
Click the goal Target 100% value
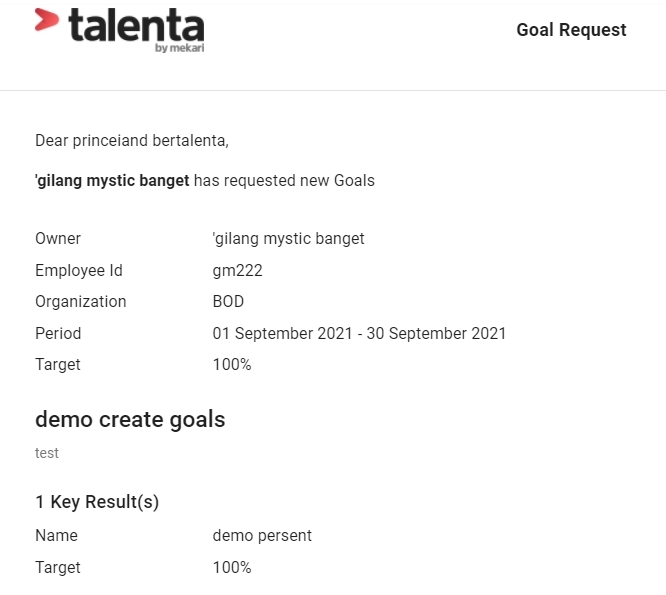click(232, 364)
